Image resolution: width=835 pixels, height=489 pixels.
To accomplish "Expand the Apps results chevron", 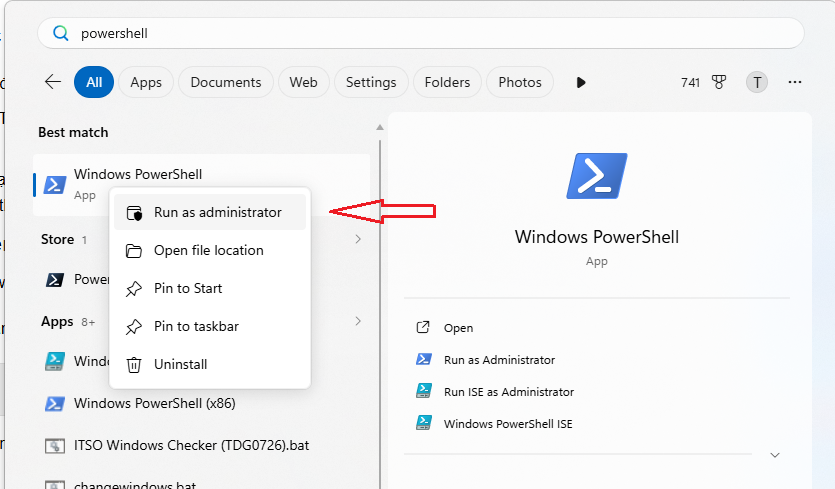I will click(358, 321).
